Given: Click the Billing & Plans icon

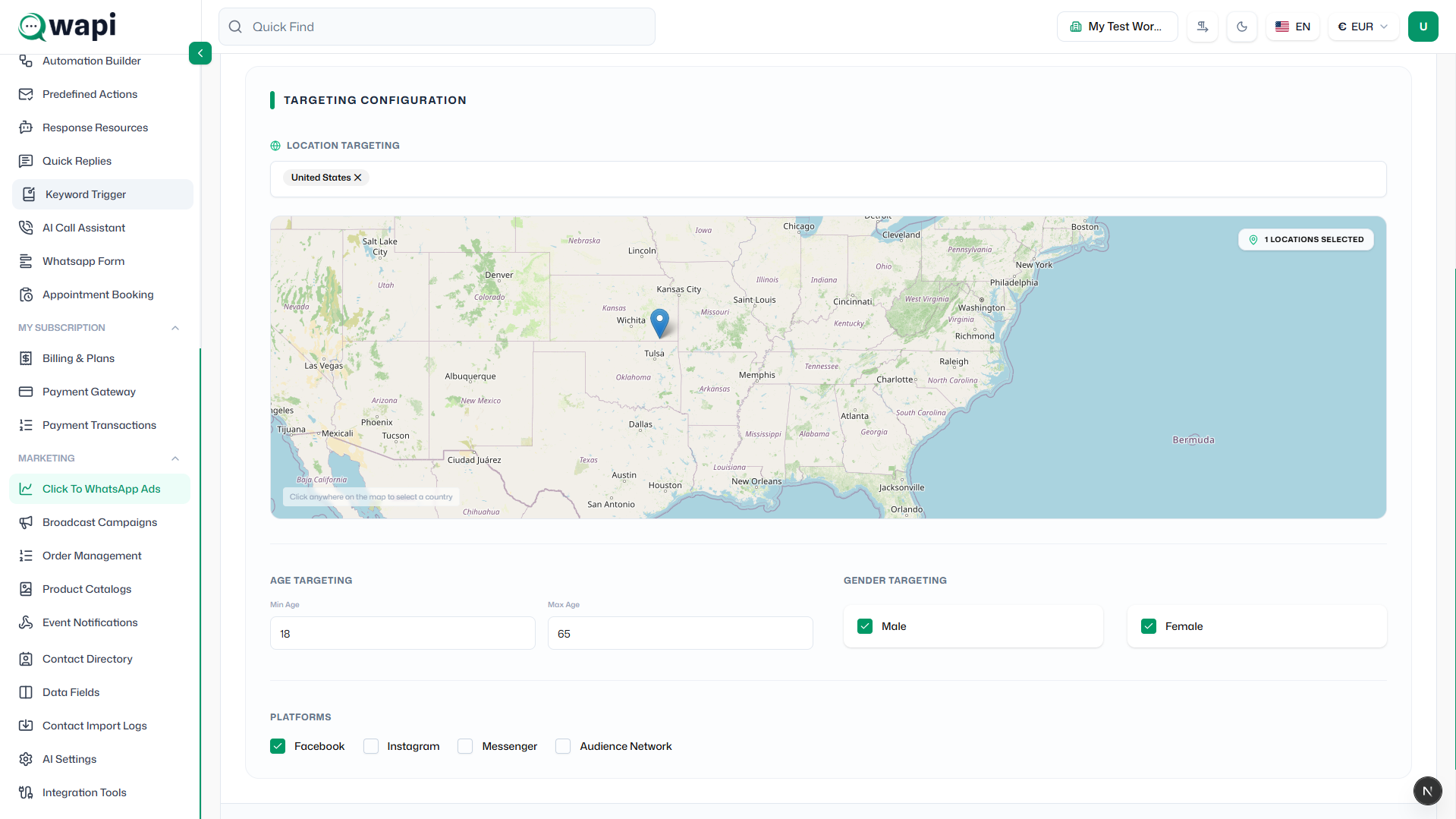Looking at the screenshot, I should click(x=26, y=358).
